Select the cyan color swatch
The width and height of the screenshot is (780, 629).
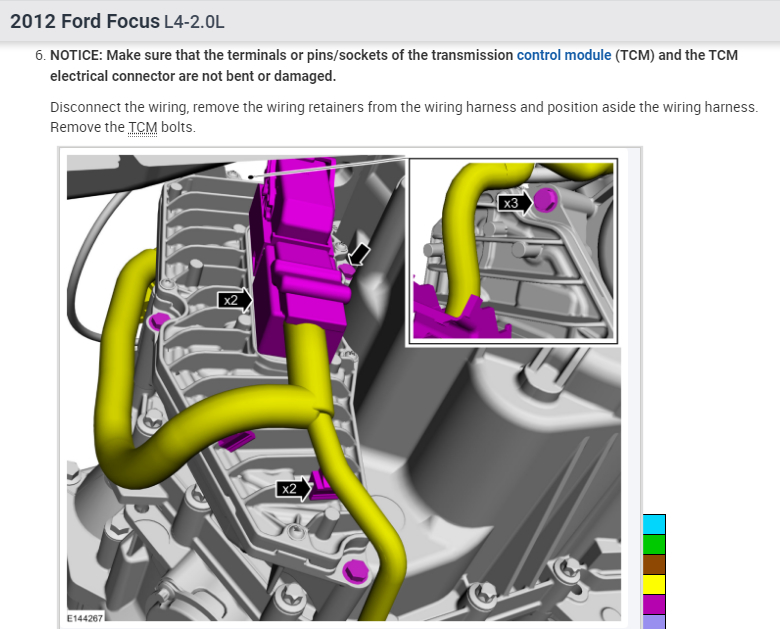pyautogui.click(x=654, y=524)
